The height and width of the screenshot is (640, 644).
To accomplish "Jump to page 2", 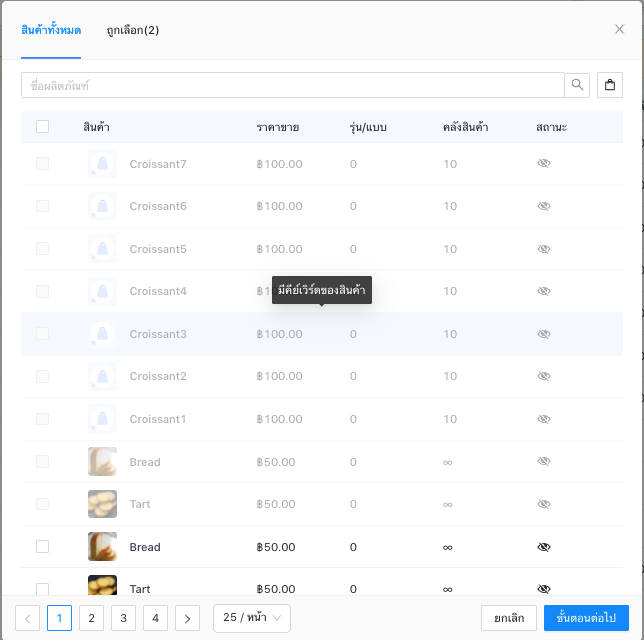I will 92,618.
